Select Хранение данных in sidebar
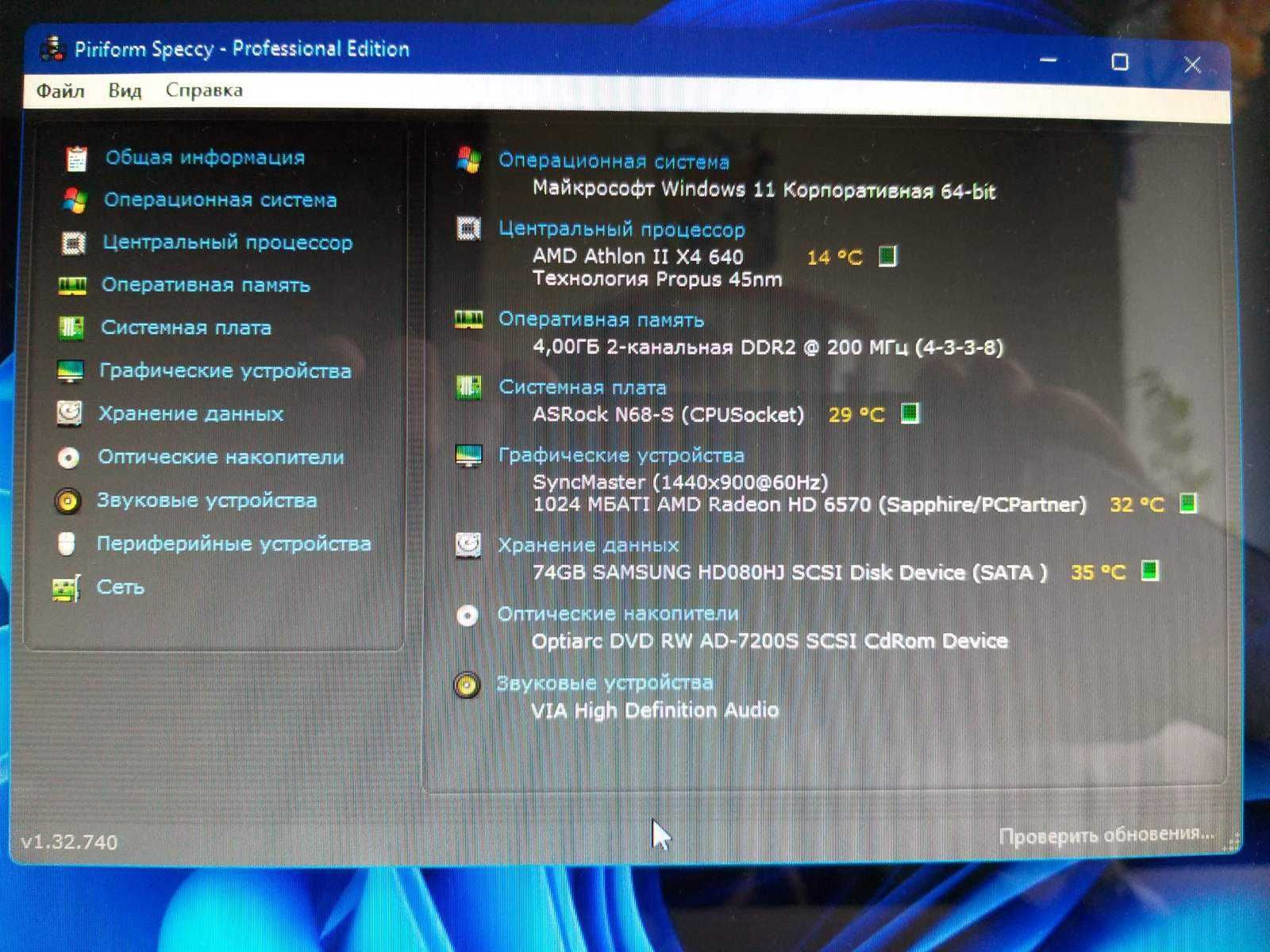The width and height of the screenshot is (1270, 952). [190, 413]
